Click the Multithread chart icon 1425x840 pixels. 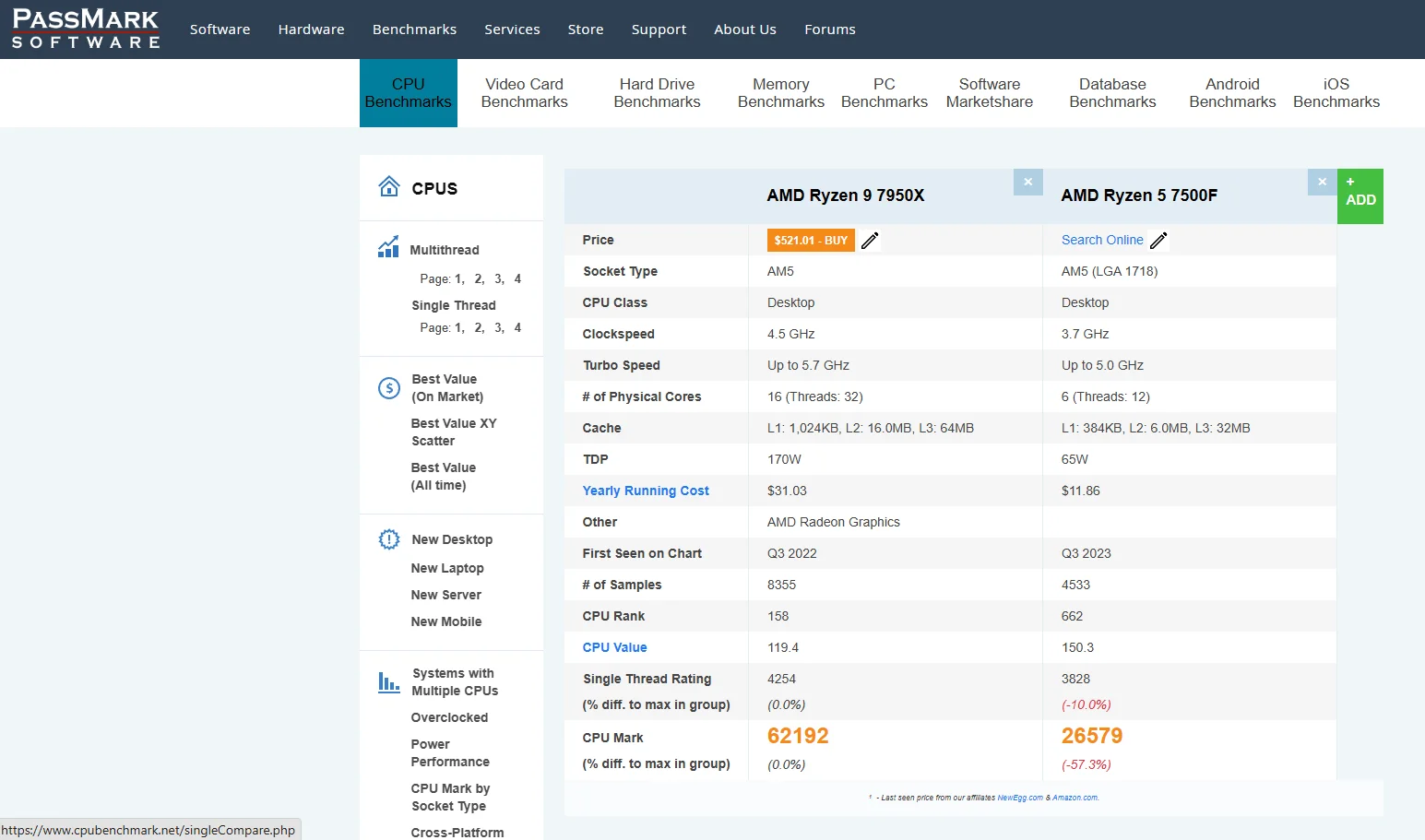point(388,246)
